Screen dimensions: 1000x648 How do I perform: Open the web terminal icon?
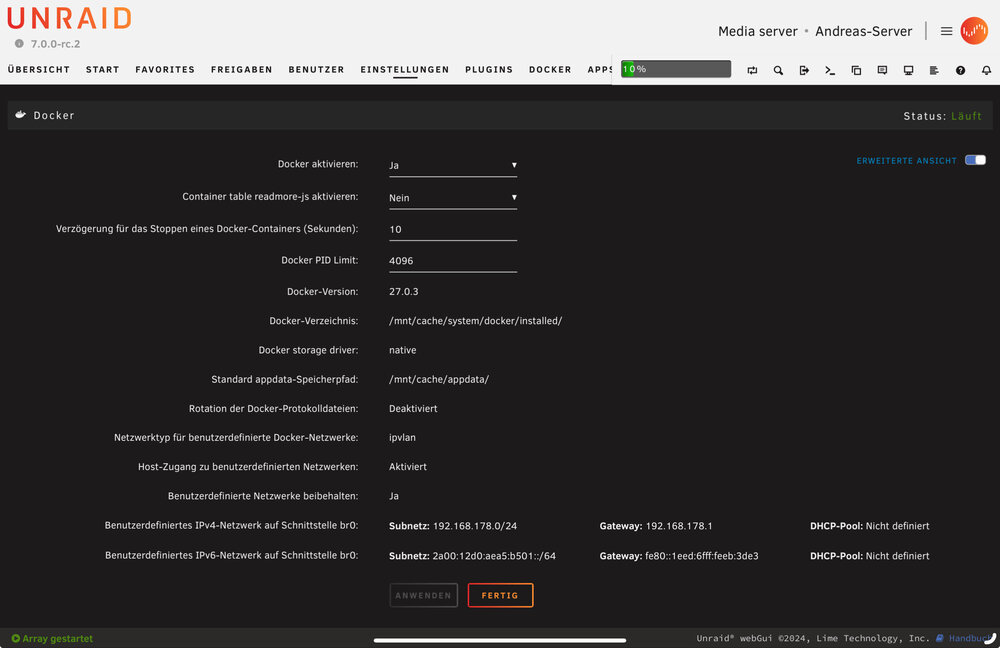(830, 70)
